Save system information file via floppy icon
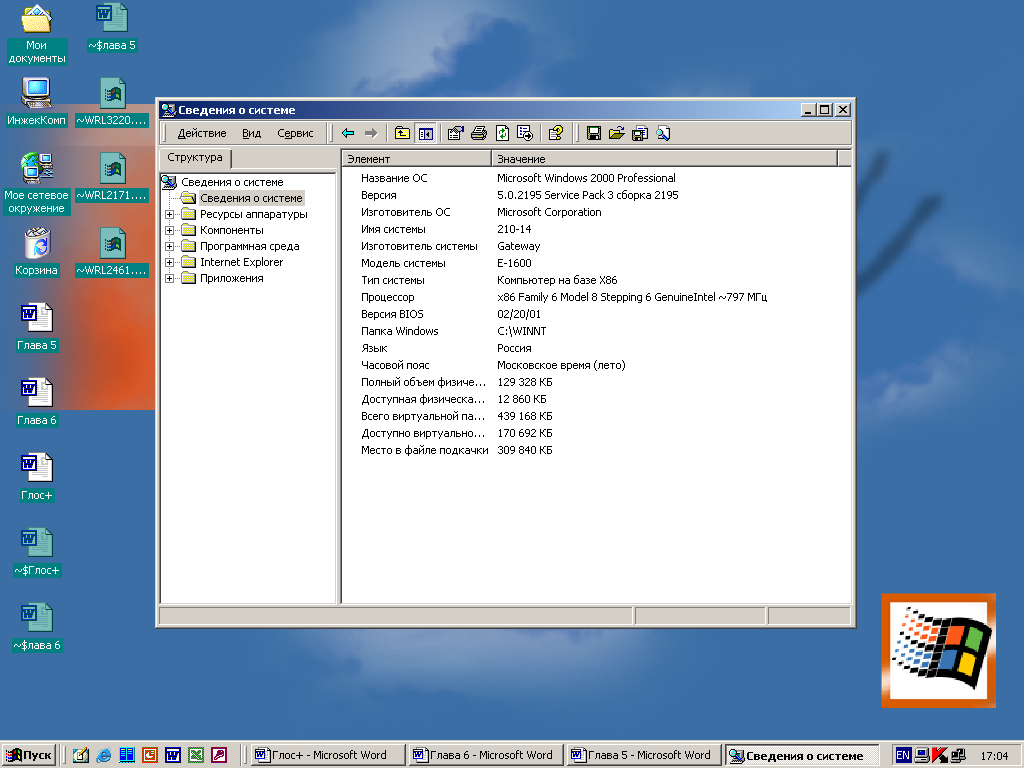1024x768 pixels. [x=594, y=133]
